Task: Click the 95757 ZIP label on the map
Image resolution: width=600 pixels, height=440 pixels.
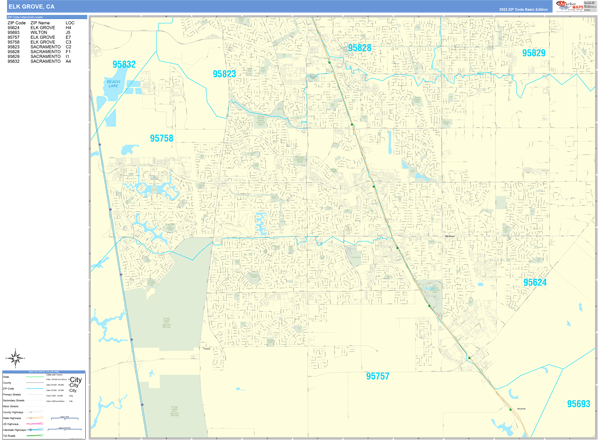Action: [x=378, y=376]
